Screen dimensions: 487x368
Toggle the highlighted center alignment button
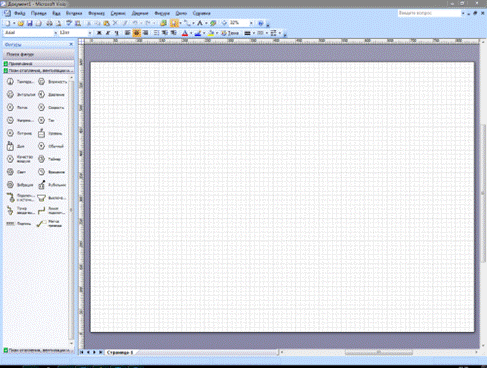(x=136, y=33)
